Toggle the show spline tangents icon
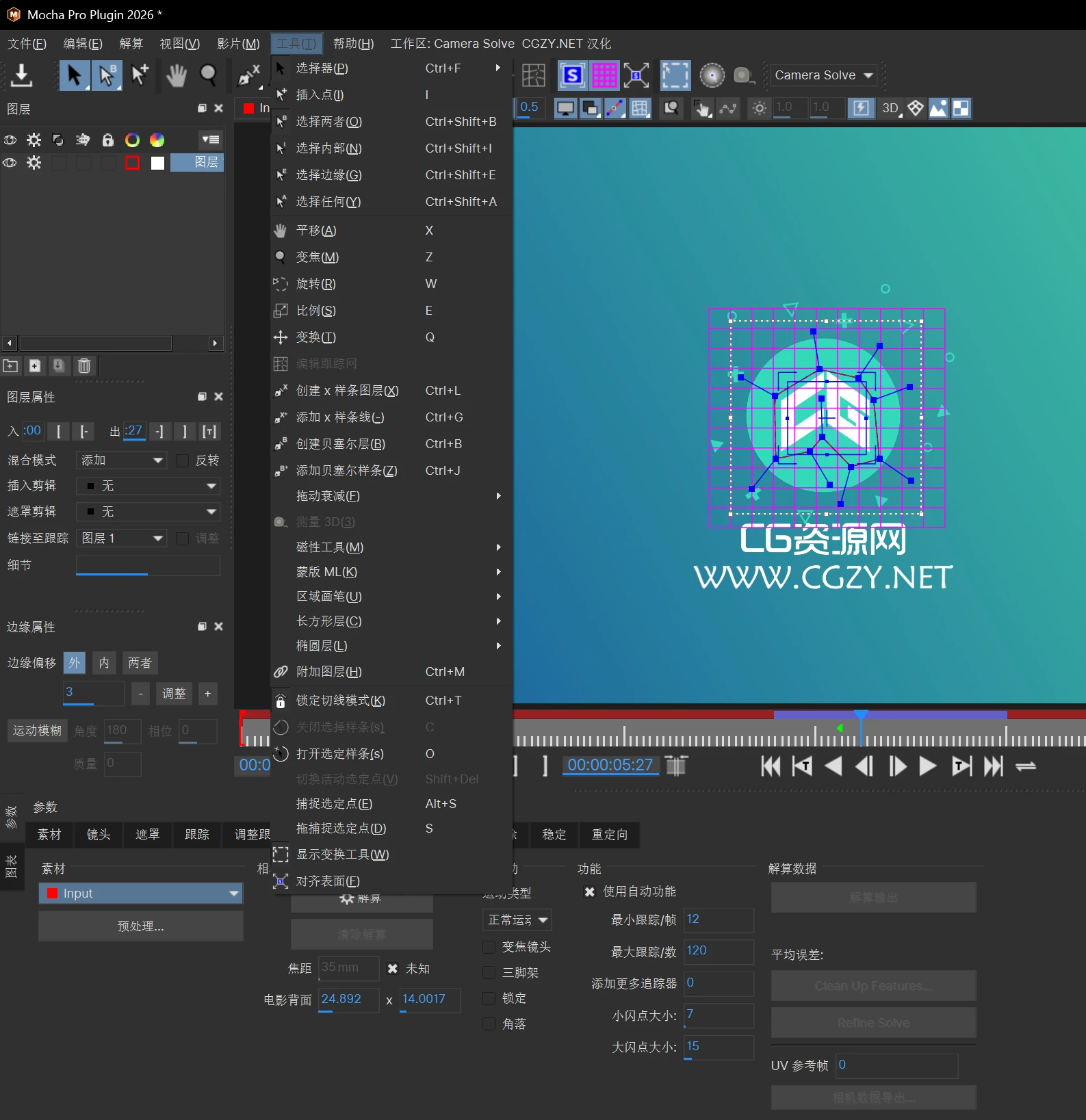Screen dimensions: 1086x1120 click(x=615, y=108)
